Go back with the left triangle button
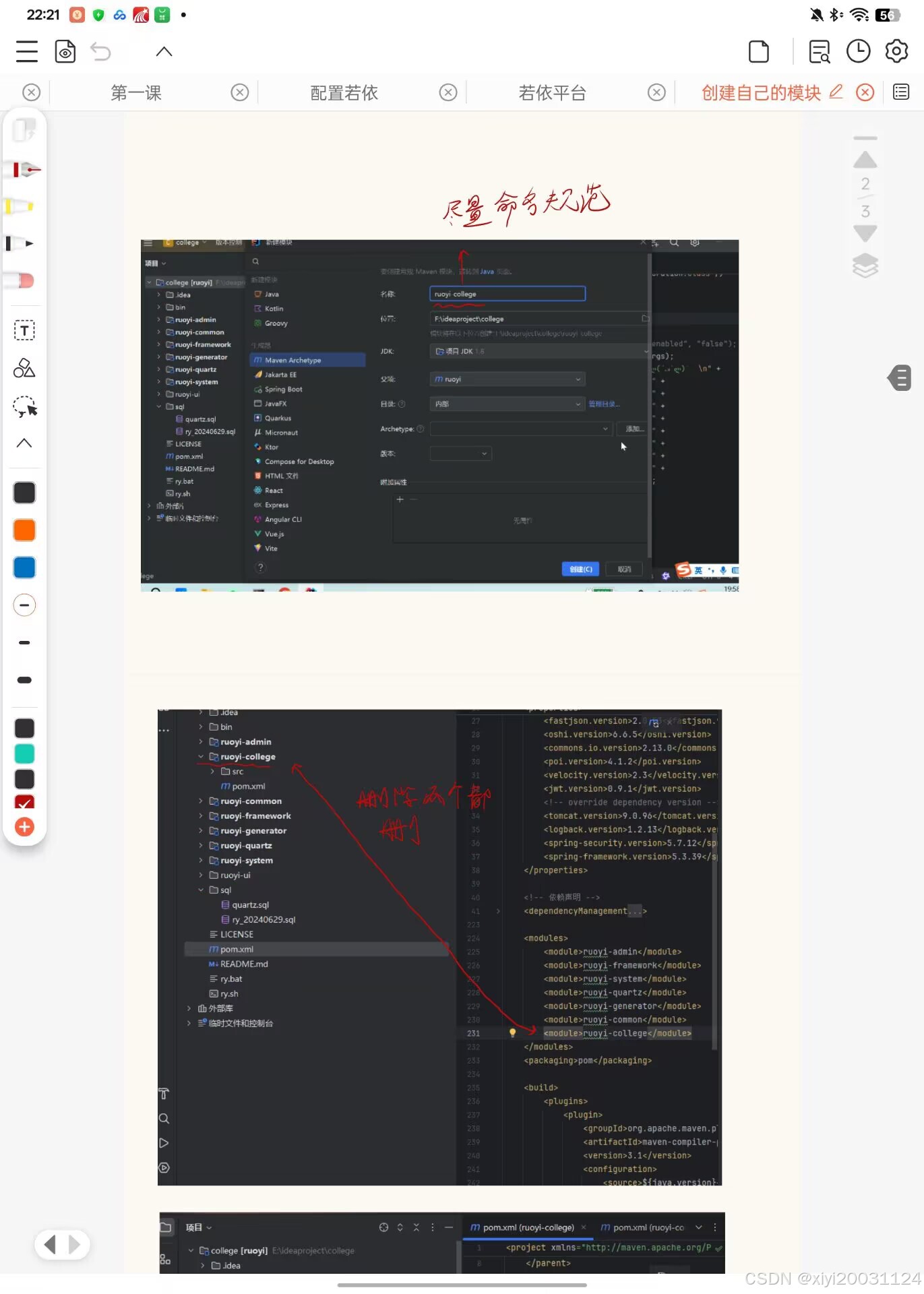The width and height of the screenshot is (924, 1294). pos(49,1244)
